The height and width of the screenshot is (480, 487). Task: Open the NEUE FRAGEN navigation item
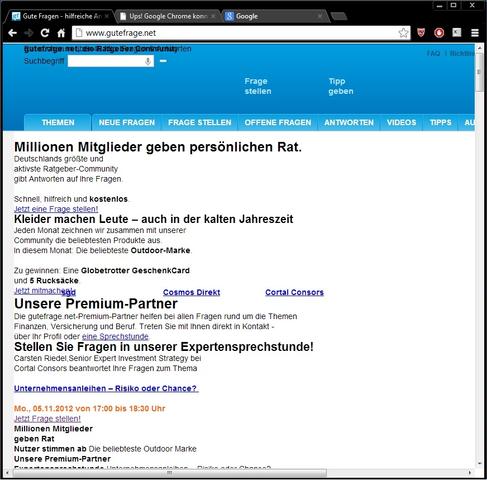pyautogui.click(x=127, y=122)
